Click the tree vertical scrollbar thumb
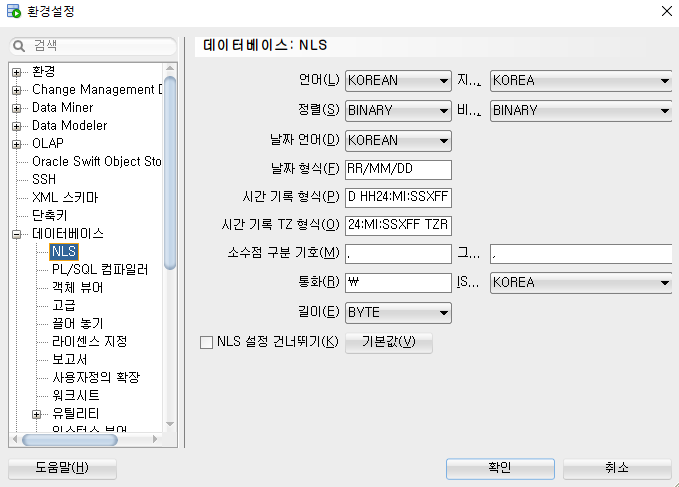Image resolution: width=679 pixels, height=487 pixels. [x=170, y=173]
